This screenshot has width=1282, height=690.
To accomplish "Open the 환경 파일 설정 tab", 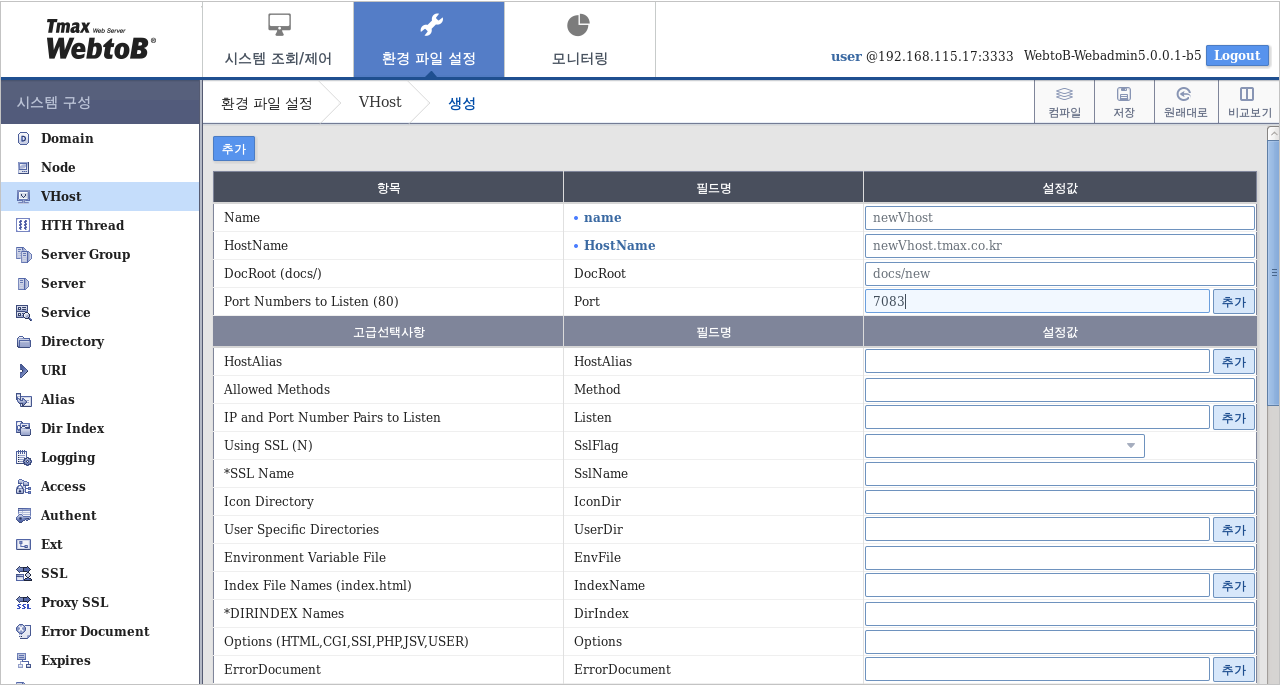I will coord(429,40).
